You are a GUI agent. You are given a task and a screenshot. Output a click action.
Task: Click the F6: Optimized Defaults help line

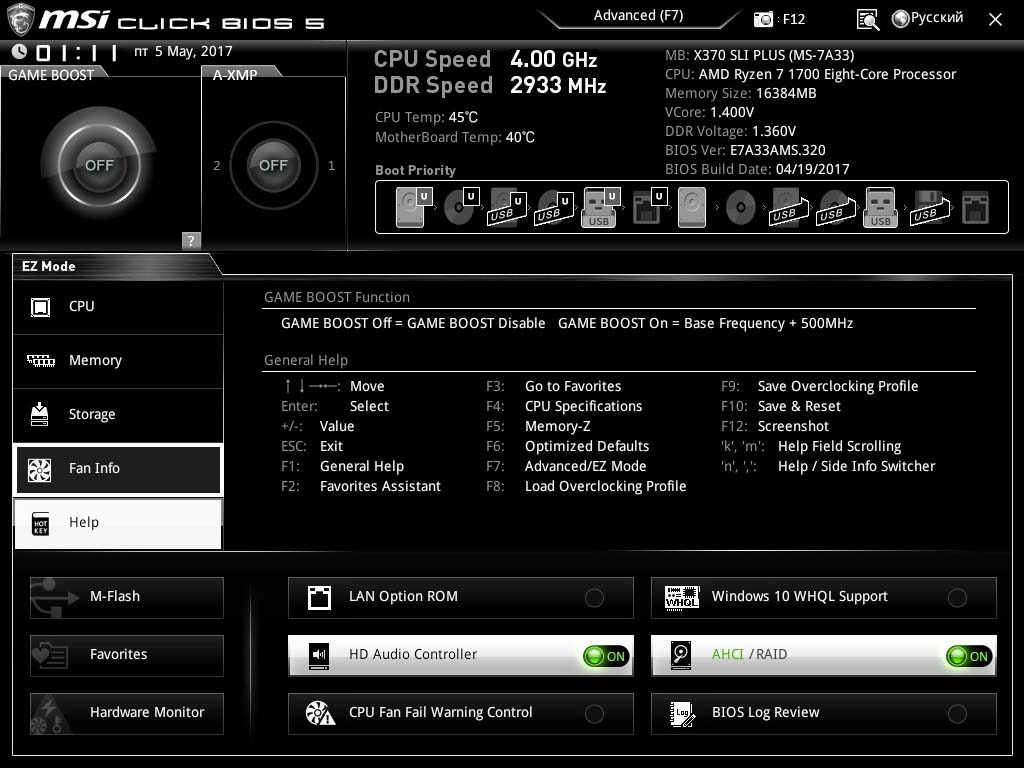[568, 447]
